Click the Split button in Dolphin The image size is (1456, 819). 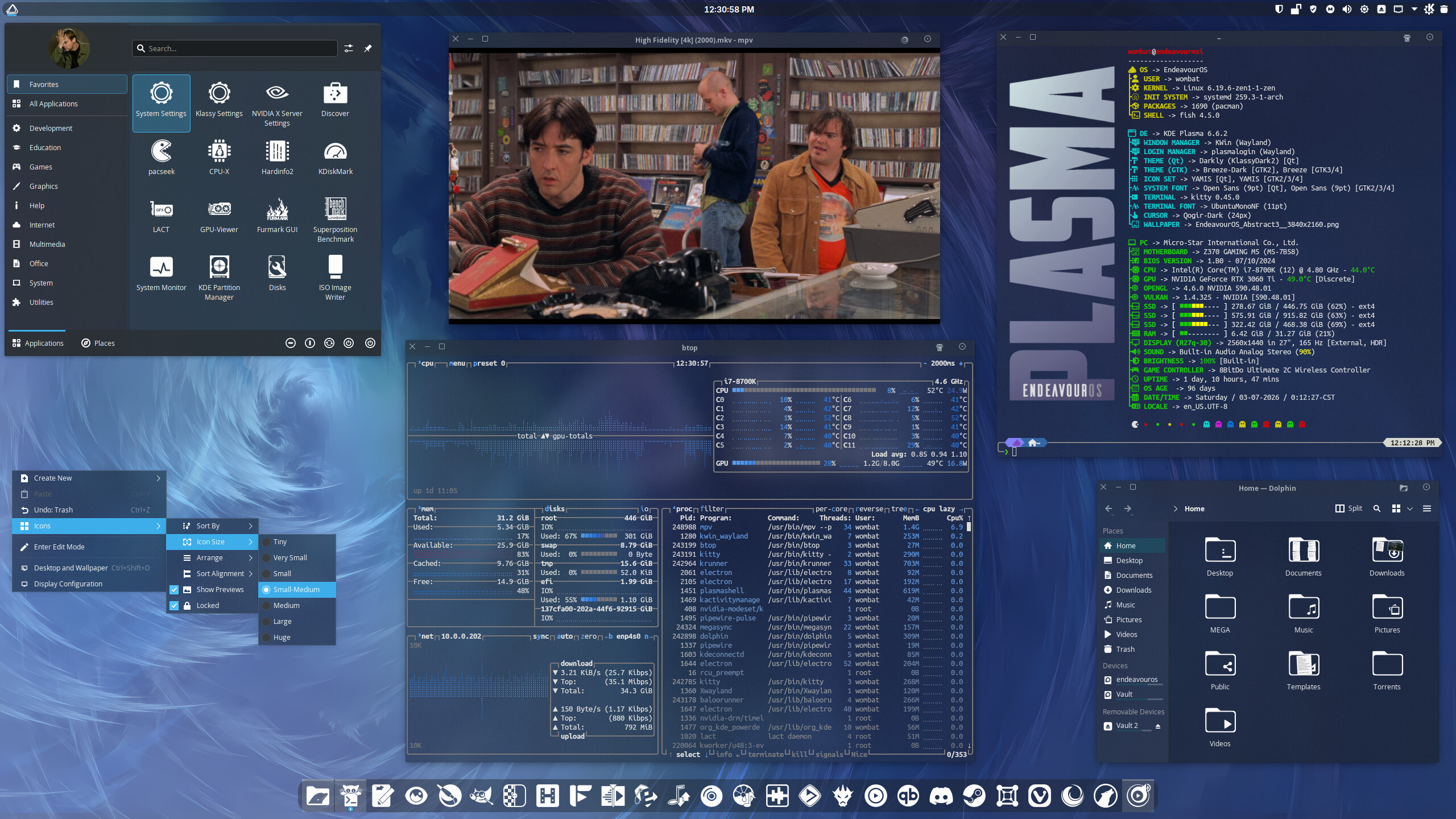1349,508
